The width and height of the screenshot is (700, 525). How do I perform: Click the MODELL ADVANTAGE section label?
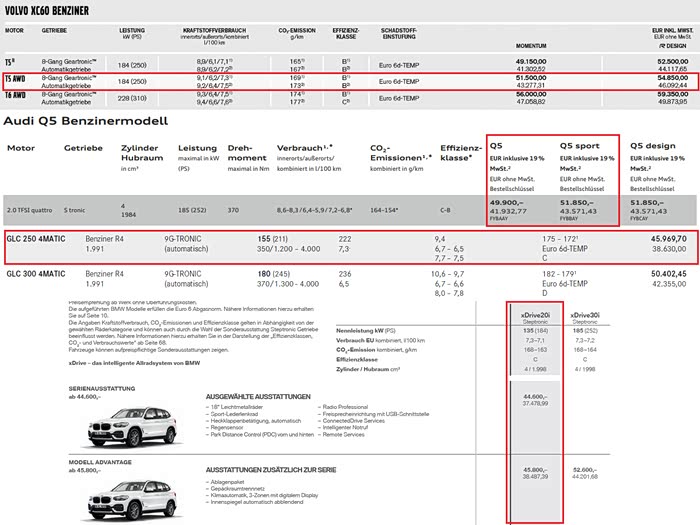(100, 462)
